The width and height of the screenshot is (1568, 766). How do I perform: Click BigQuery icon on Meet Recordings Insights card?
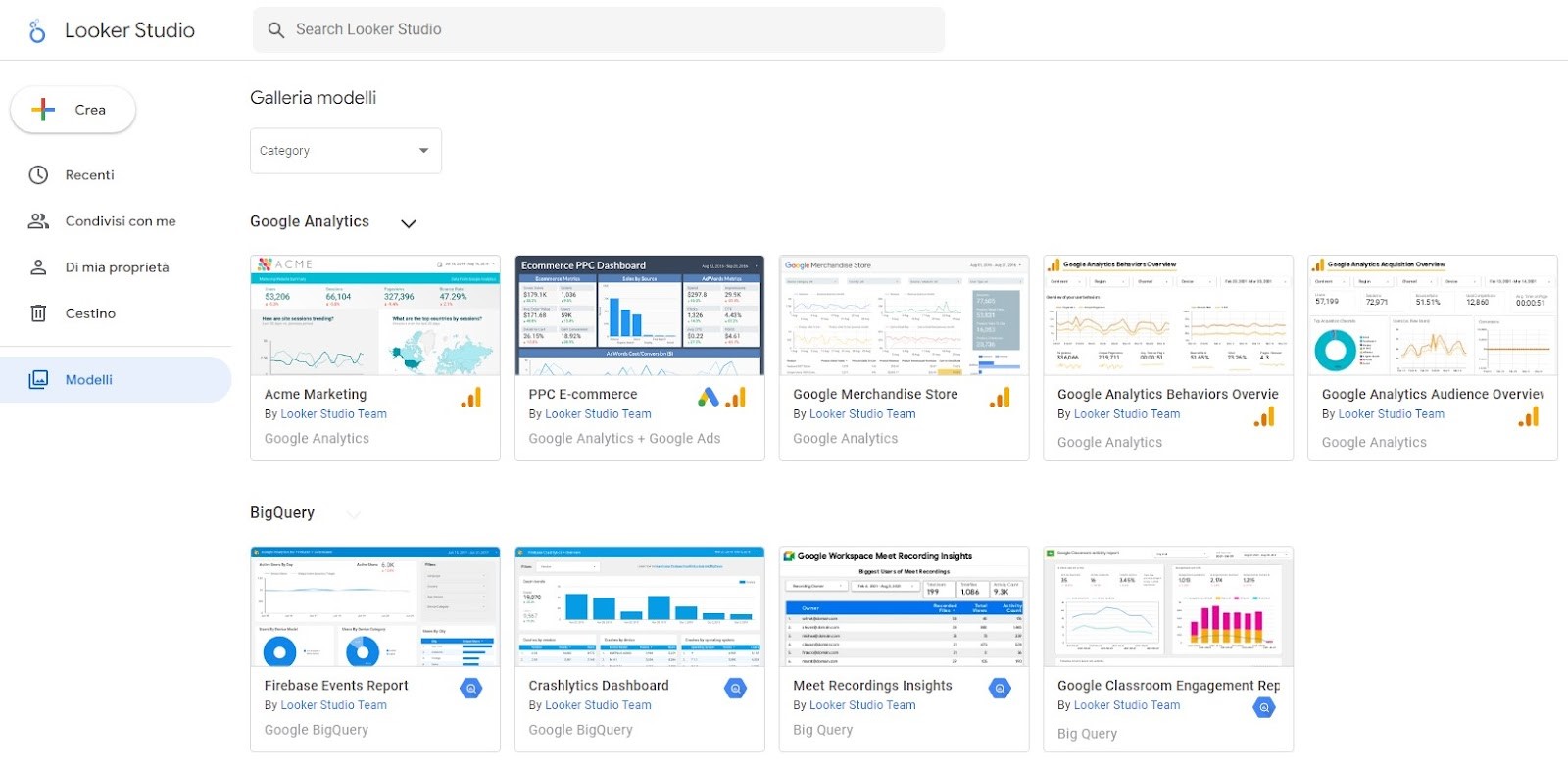[1000, 689]
